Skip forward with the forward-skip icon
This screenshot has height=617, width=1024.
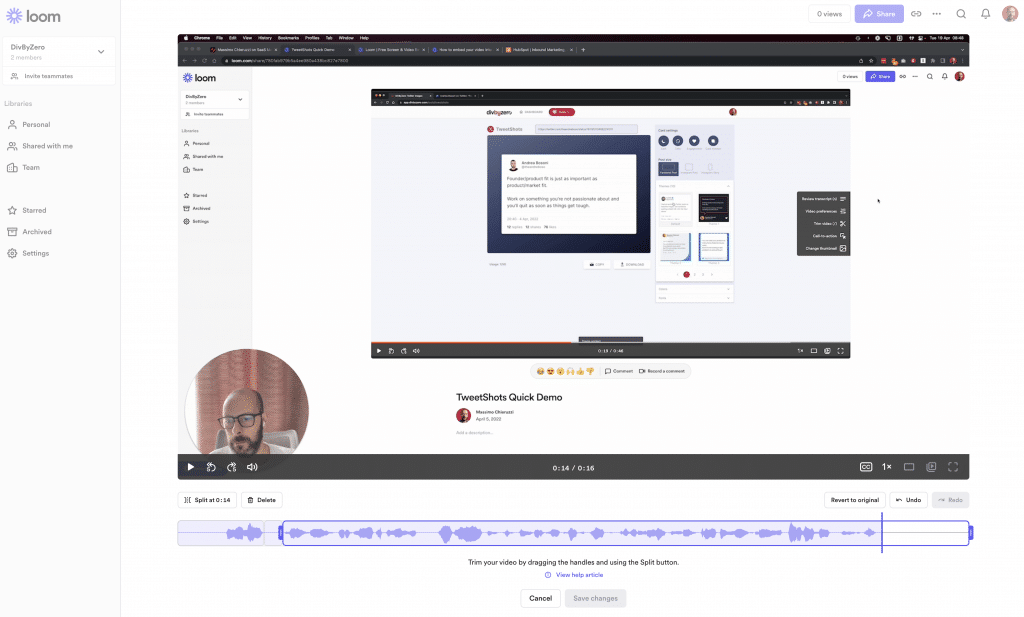pos(232,467)
